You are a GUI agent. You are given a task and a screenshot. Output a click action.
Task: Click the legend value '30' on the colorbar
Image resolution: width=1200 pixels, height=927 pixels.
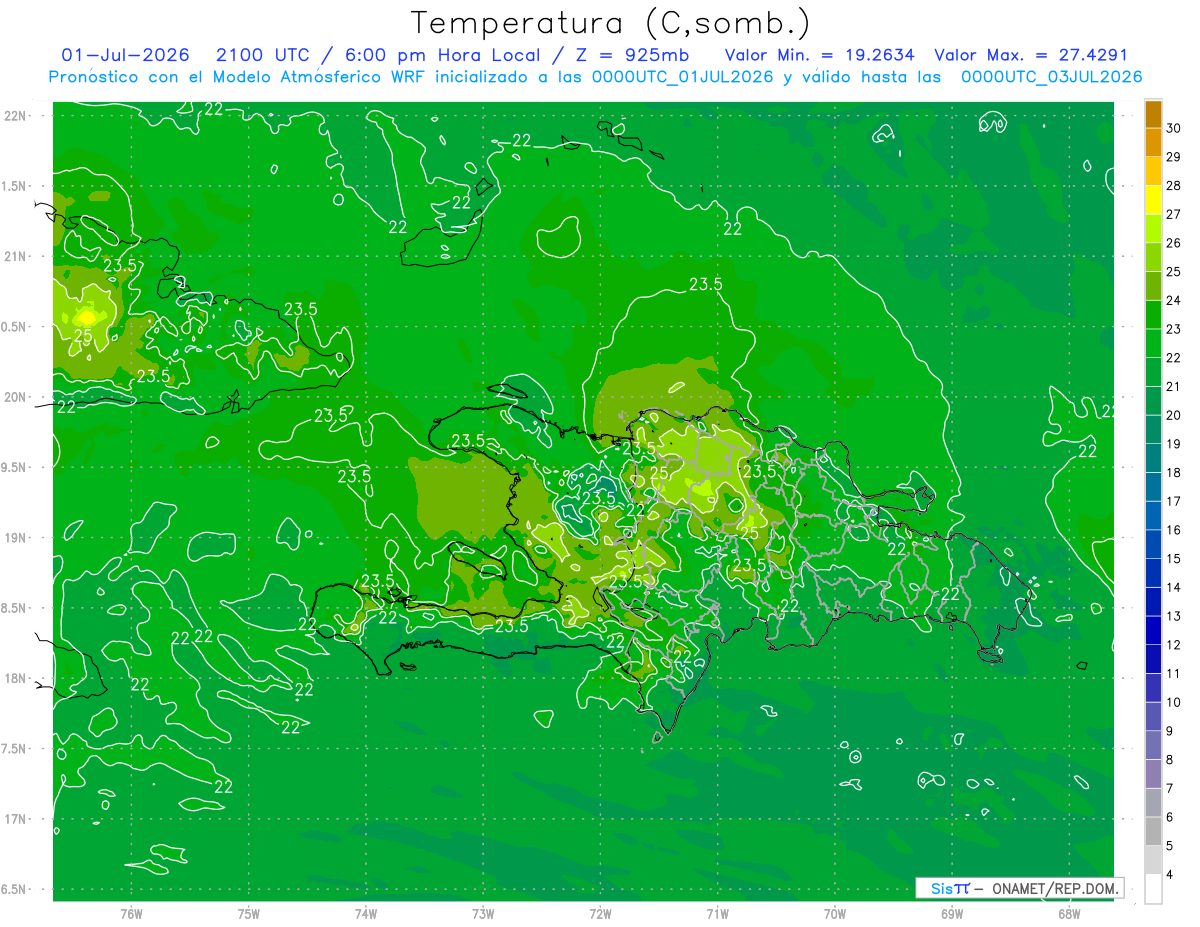(x=1174, y=128)
